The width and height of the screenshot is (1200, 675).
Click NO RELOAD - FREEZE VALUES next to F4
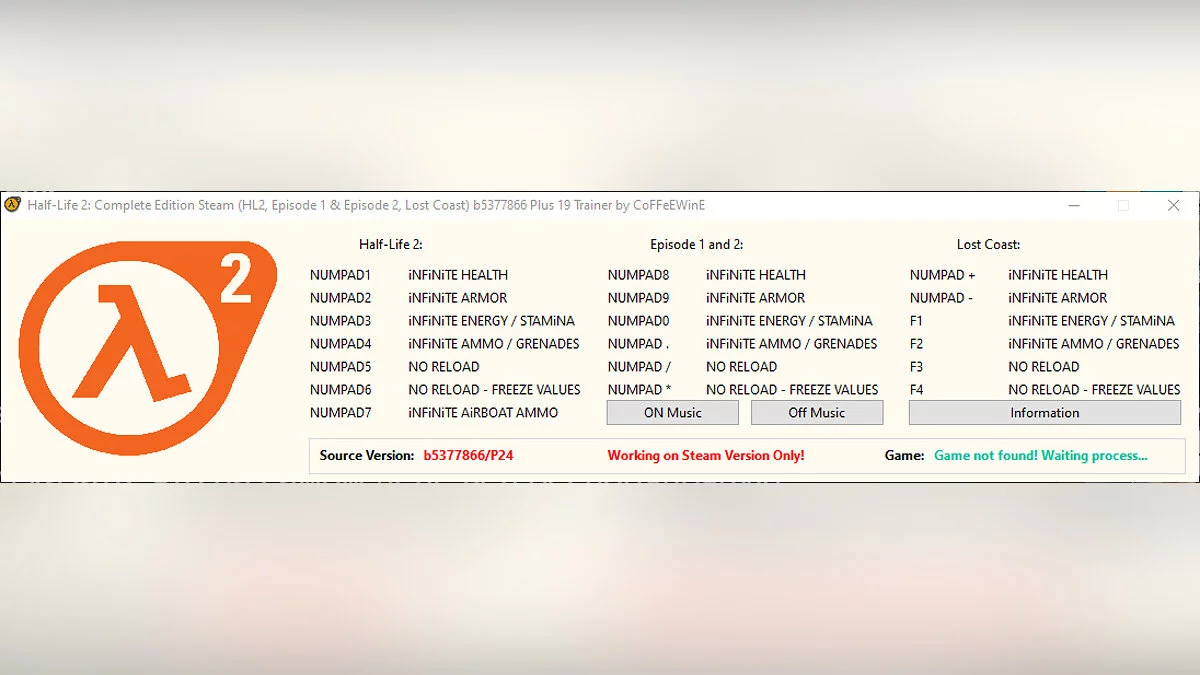click(x=1094, y=390)
